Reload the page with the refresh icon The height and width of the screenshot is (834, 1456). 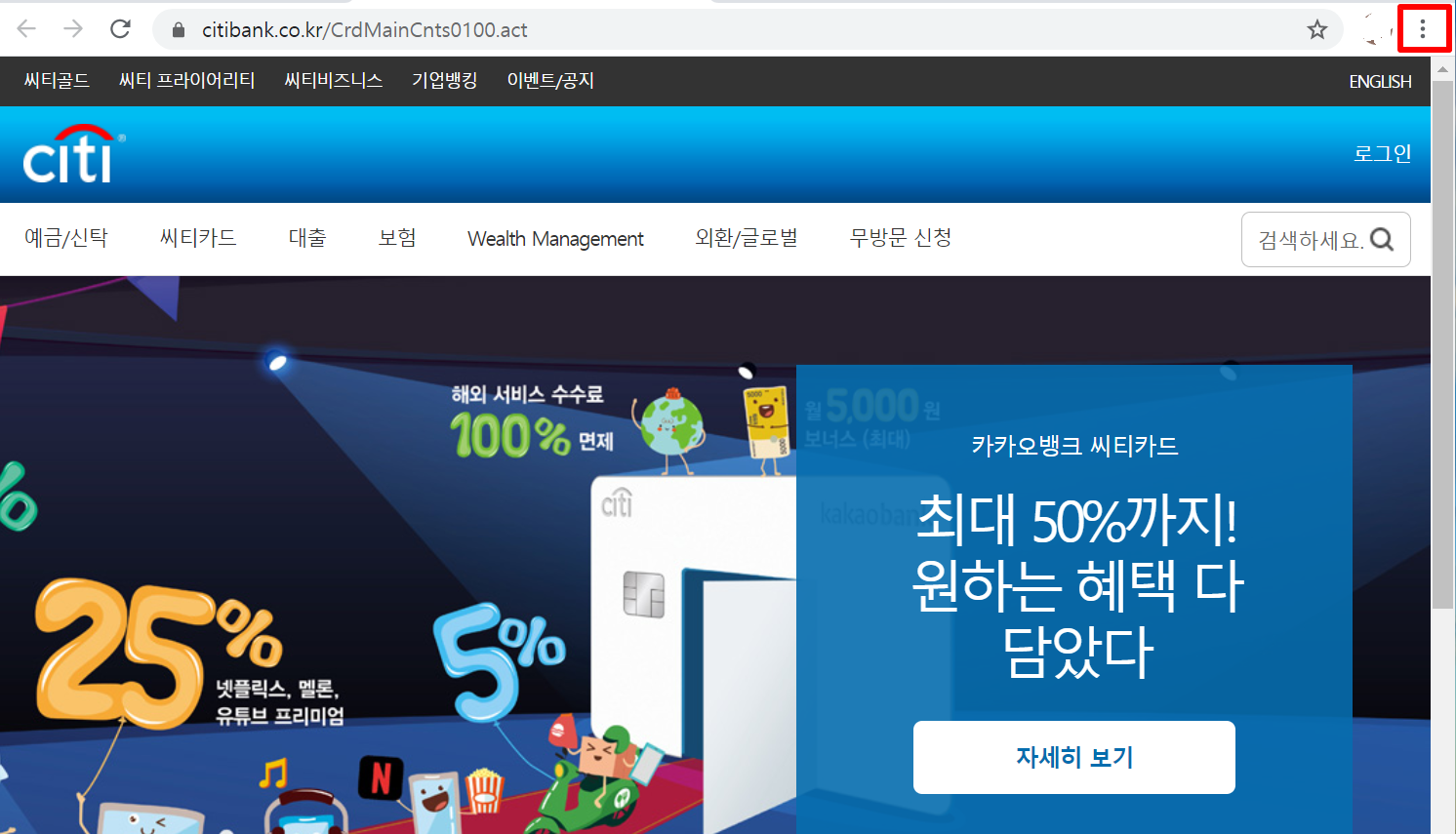click(120, 29)
